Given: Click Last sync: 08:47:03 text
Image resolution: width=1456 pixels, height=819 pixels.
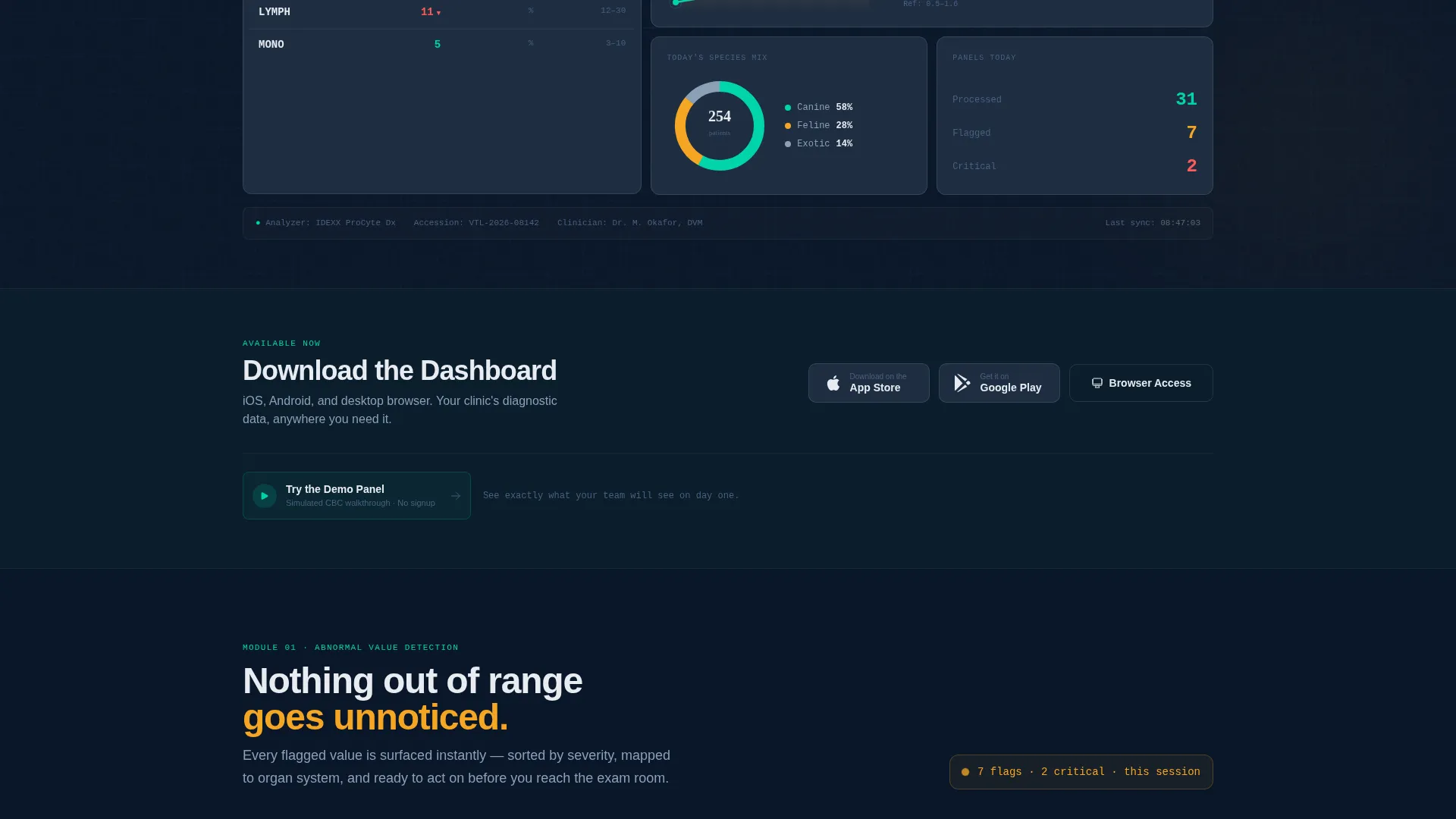Looking at the screenshot, I should (x=1153, y=223).
